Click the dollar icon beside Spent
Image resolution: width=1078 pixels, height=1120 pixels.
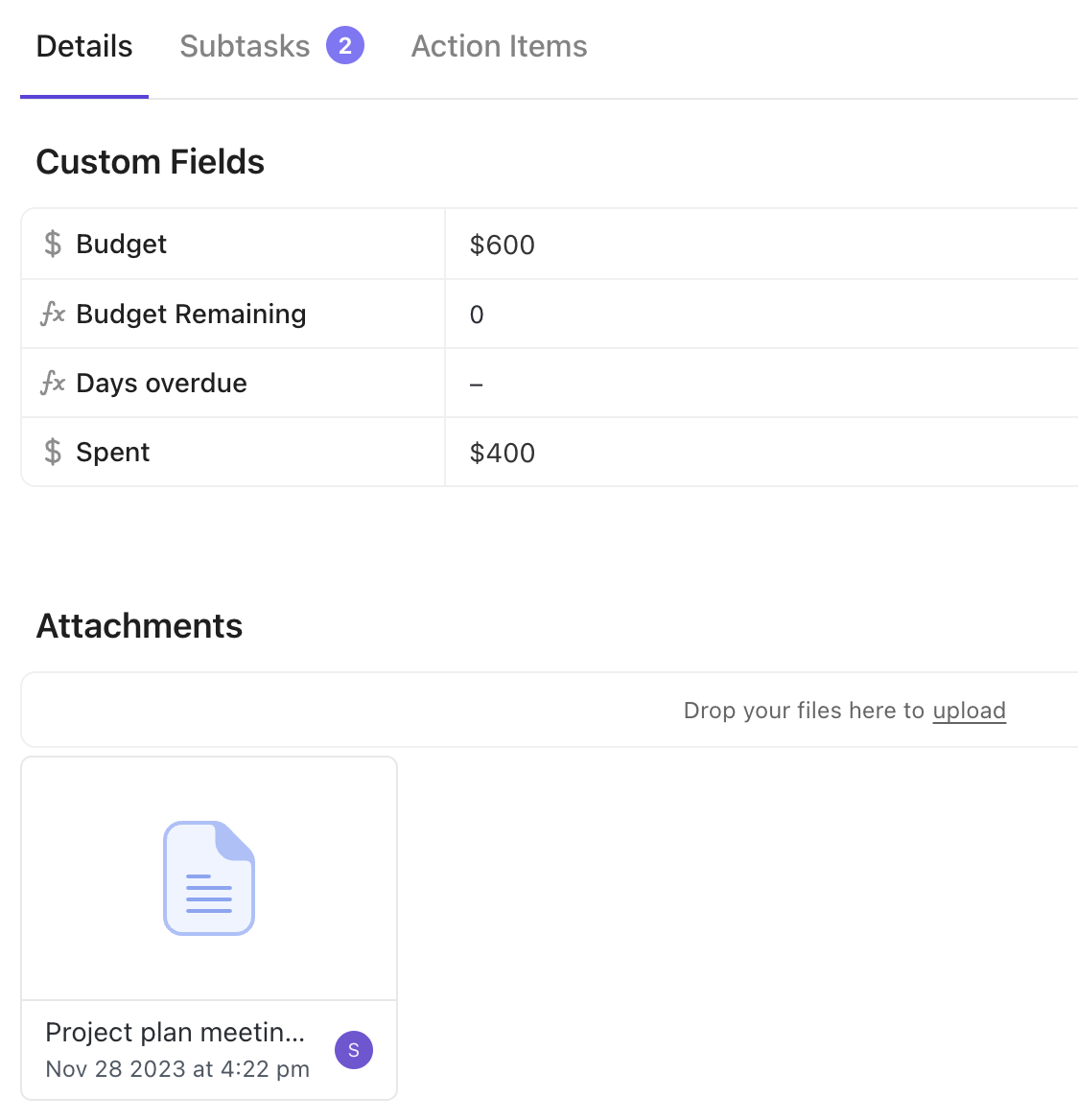(53, 452)
